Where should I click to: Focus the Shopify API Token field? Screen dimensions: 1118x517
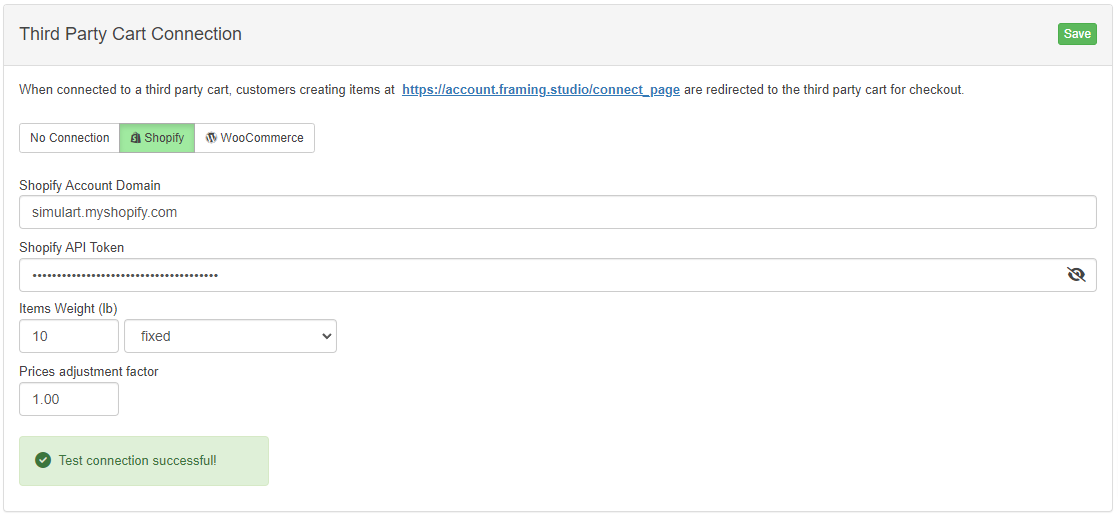point(558,275)
